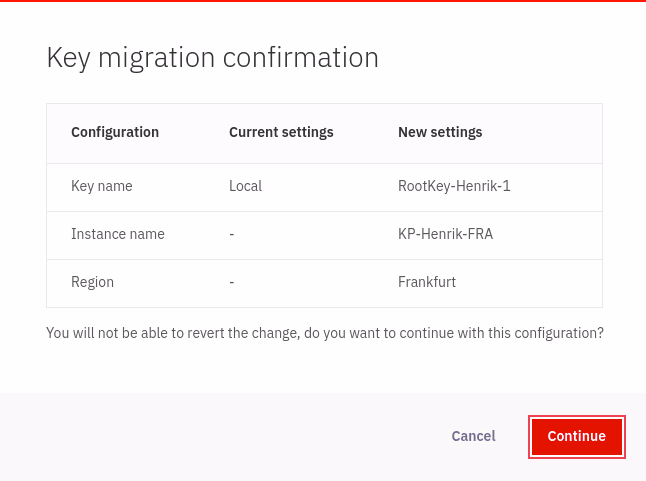The height and width of the screenshot is (481, 646).
Task: Select the new key name RootKey-Henrik-1
Action: pyautogui.click(x=454, y=186)
